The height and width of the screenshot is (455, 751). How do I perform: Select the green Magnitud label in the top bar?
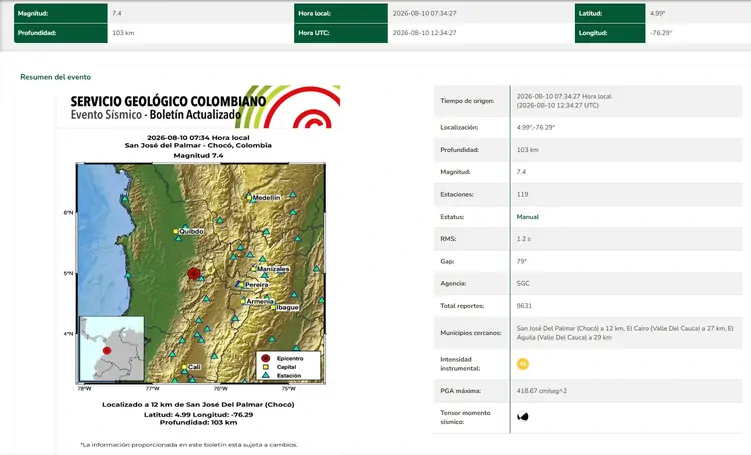[61, 13]
